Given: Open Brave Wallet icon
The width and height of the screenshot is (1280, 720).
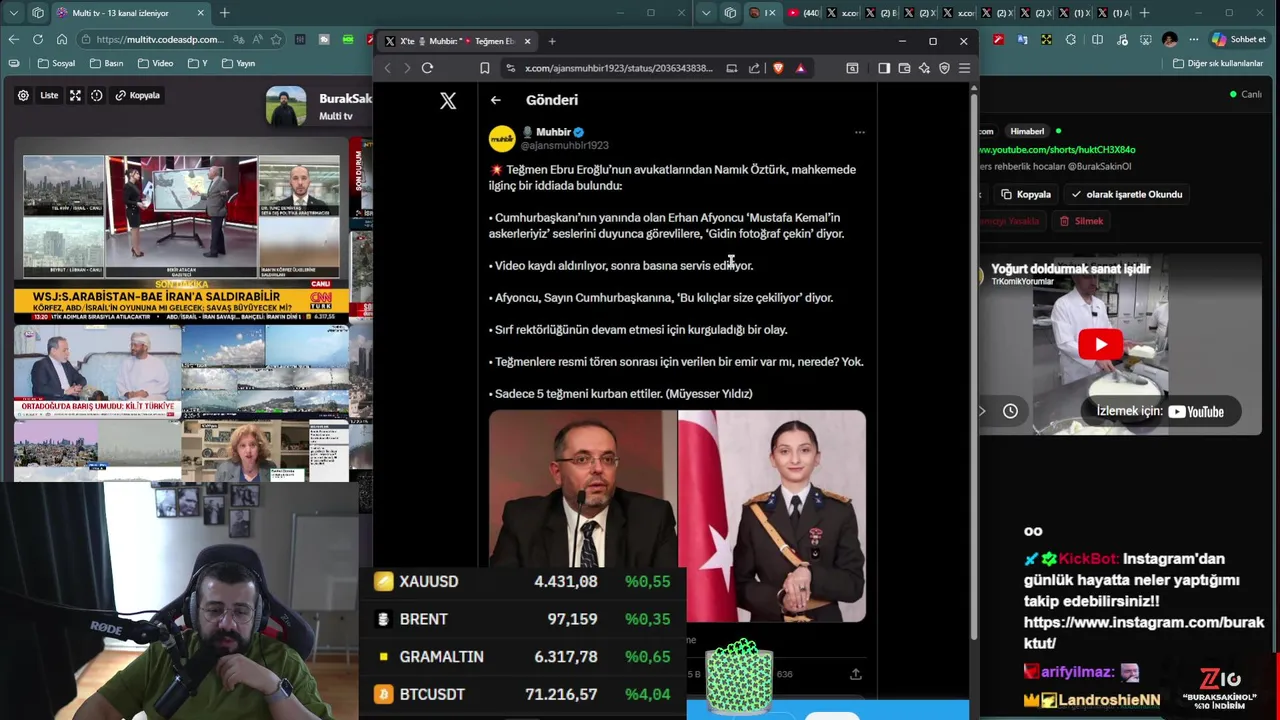Looking at the screenshot, I should 904,68.
